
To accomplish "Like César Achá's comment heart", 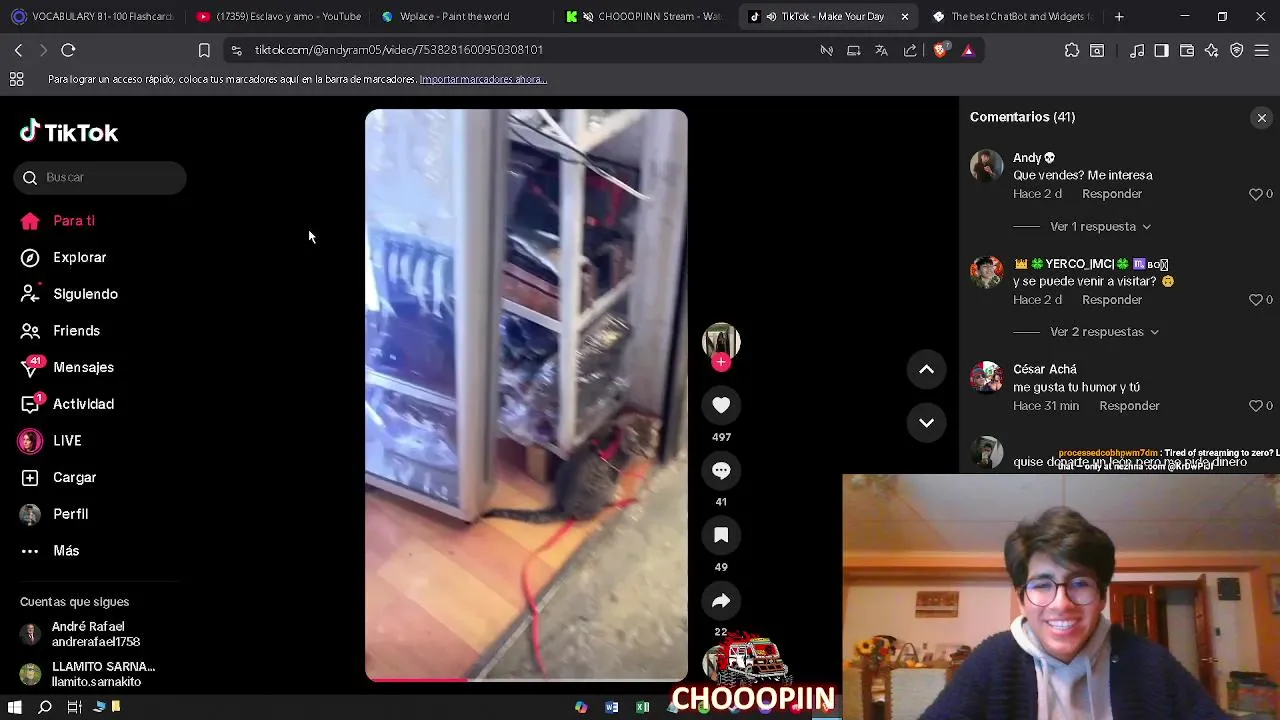I will coord(1256,406).
